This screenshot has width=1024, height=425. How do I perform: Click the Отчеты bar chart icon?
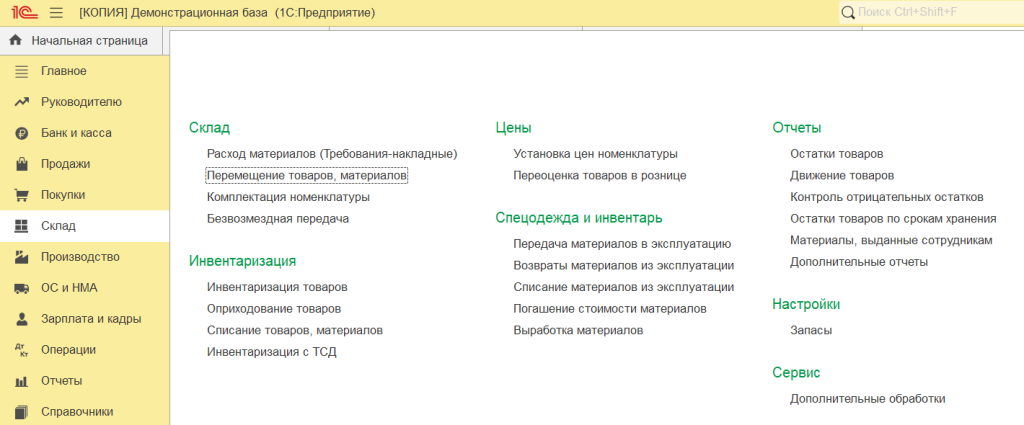(x=22, y=381)
